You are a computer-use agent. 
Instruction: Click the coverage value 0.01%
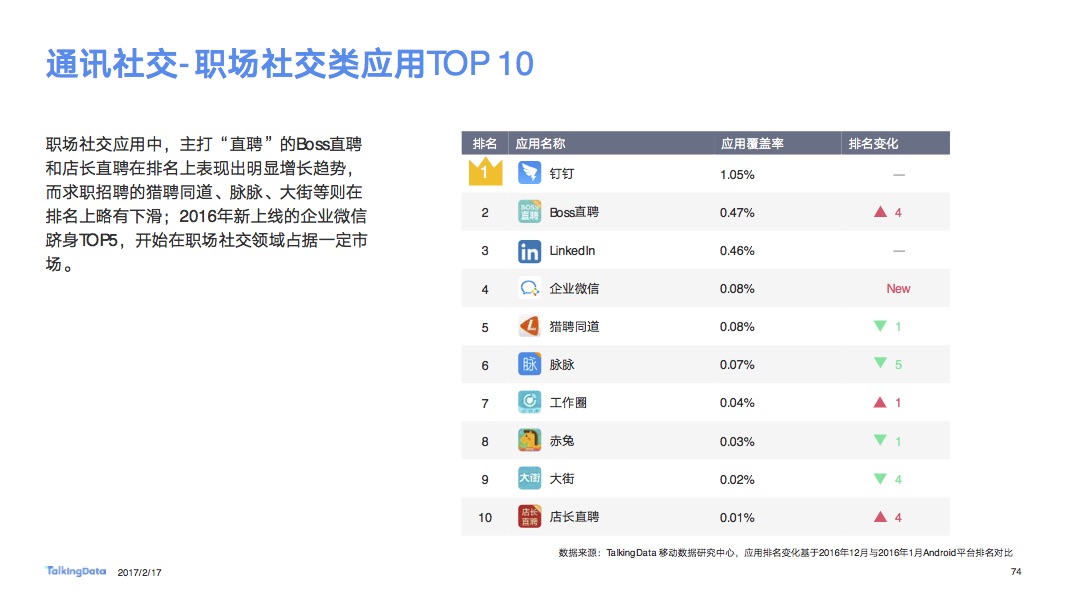click(x=737, y=518)
